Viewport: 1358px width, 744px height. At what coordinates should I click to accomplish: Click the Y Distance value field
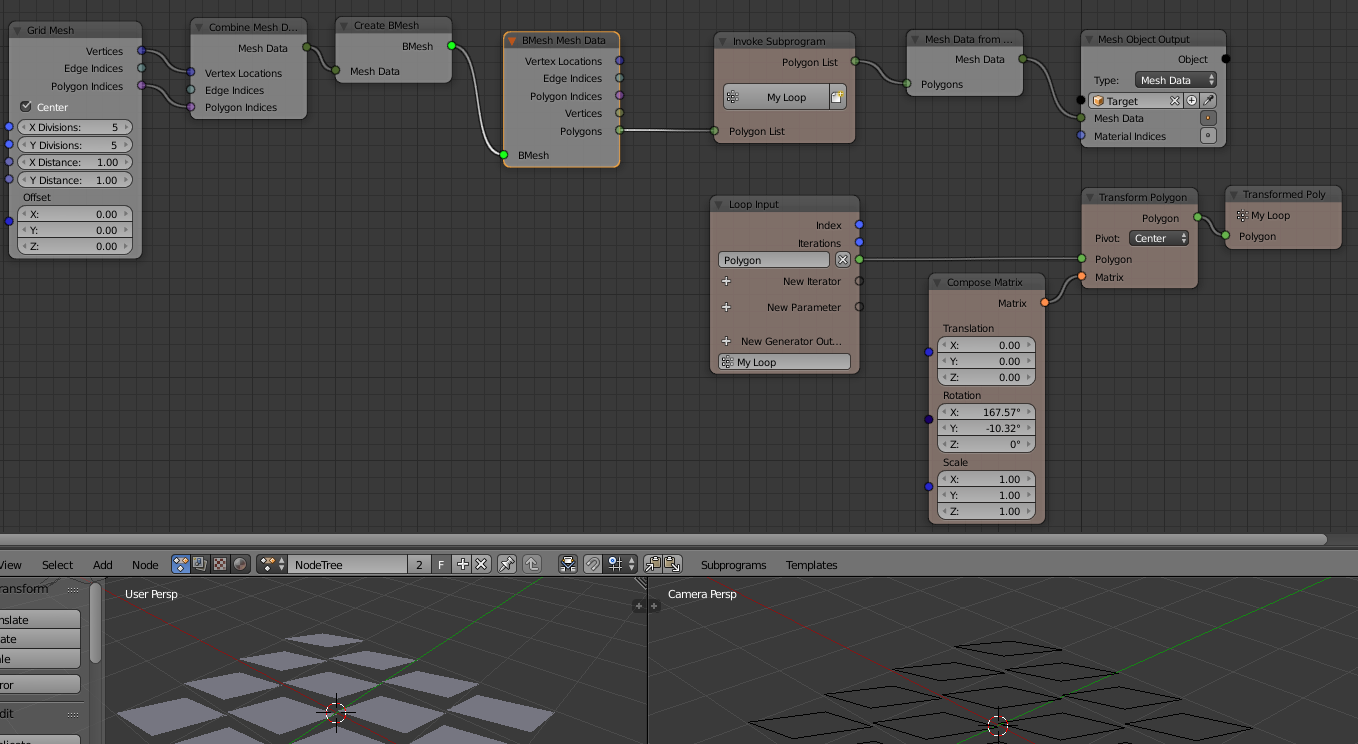(x=75, y=180)
